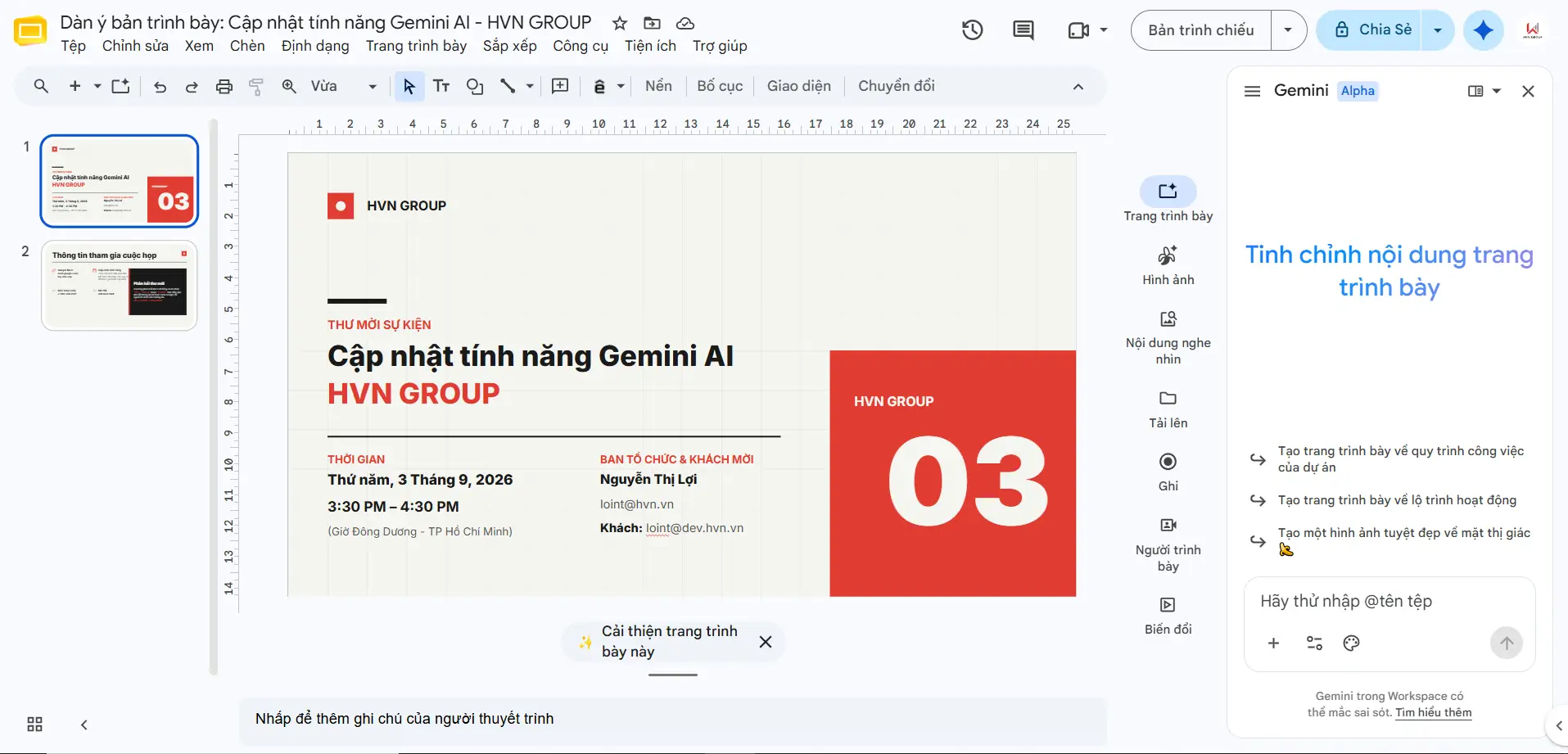The width and height of the screenshot is (1568, 754).
Task: Open the Chỉnh sửa menu
Action: [x=135, y=46]
